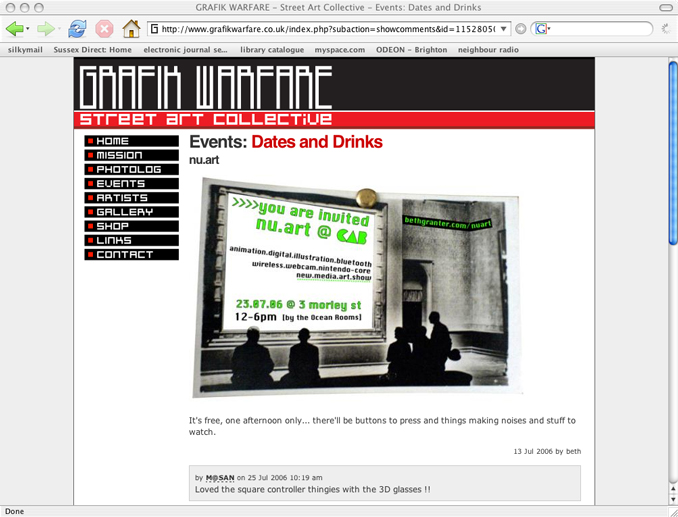Select CONTACT in the site navigation
This screenshot has width=678, height=517.
tap(131, 255)
